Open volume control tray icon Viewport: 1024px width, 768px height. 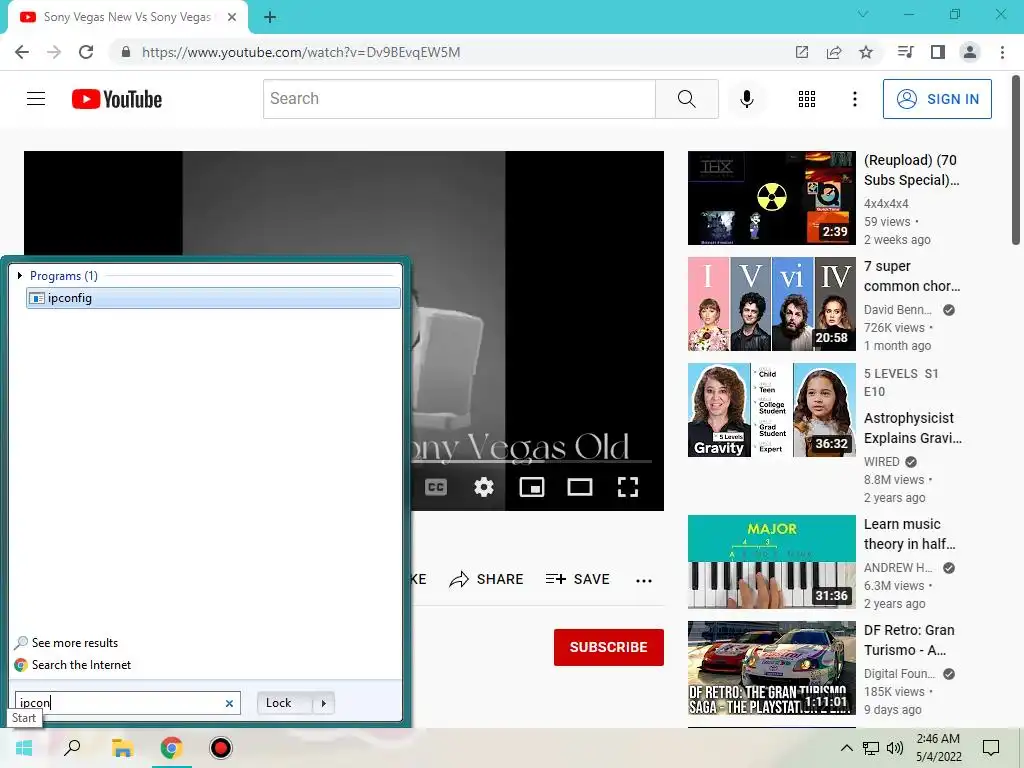click(895, 748)
